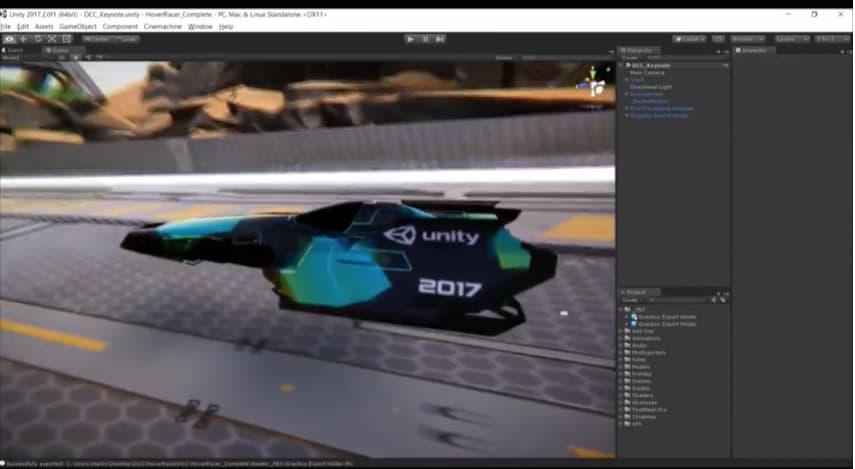Image resolution: width=855 pixels, height=469 pixels.
Task: Collapse the DCC_Keynote scene in Hierarchy
Action: (623, 65)
